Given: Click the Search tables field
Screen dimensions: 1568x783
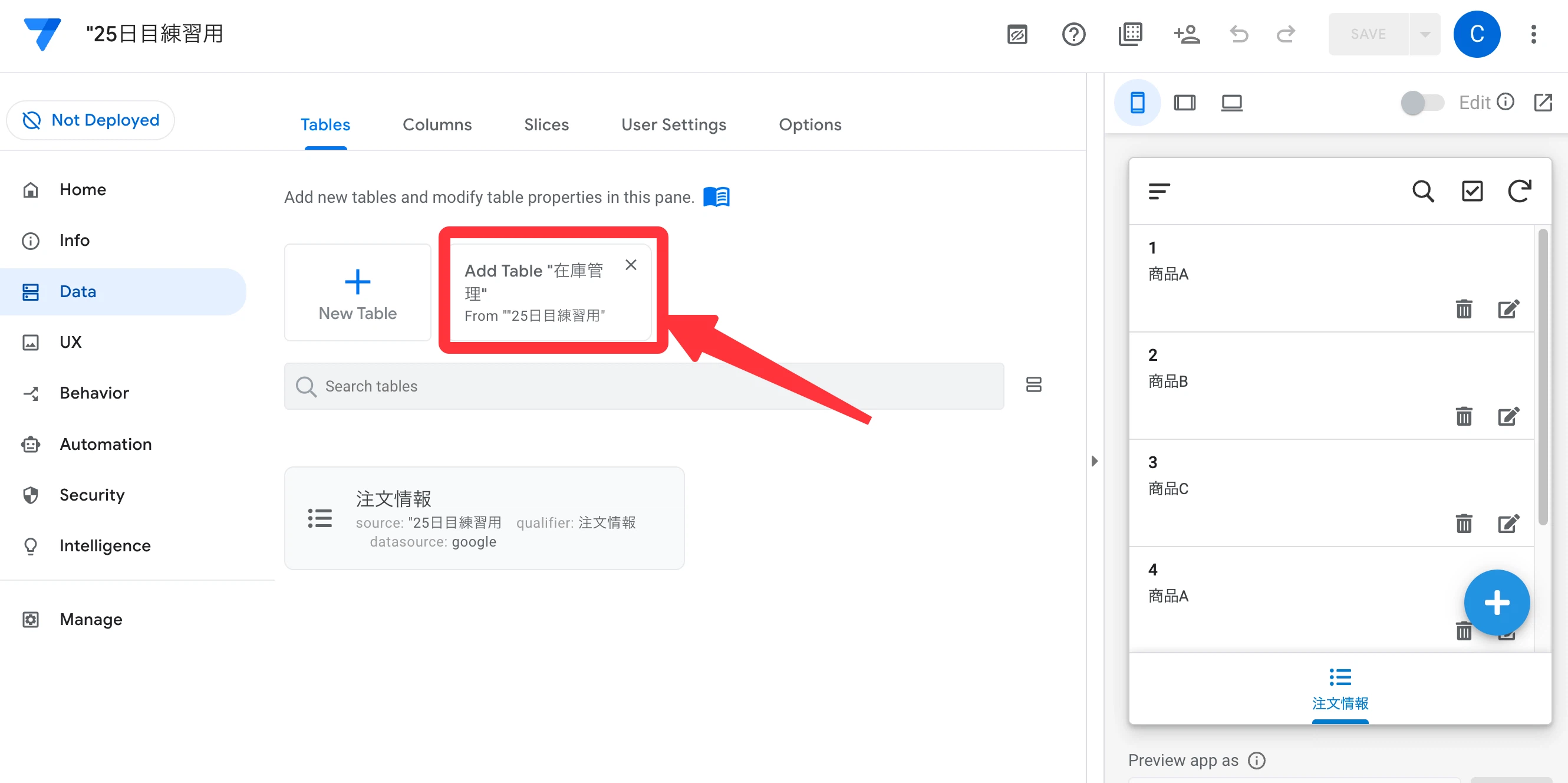Looking at the screenshot, I should [x=644, y=386].
